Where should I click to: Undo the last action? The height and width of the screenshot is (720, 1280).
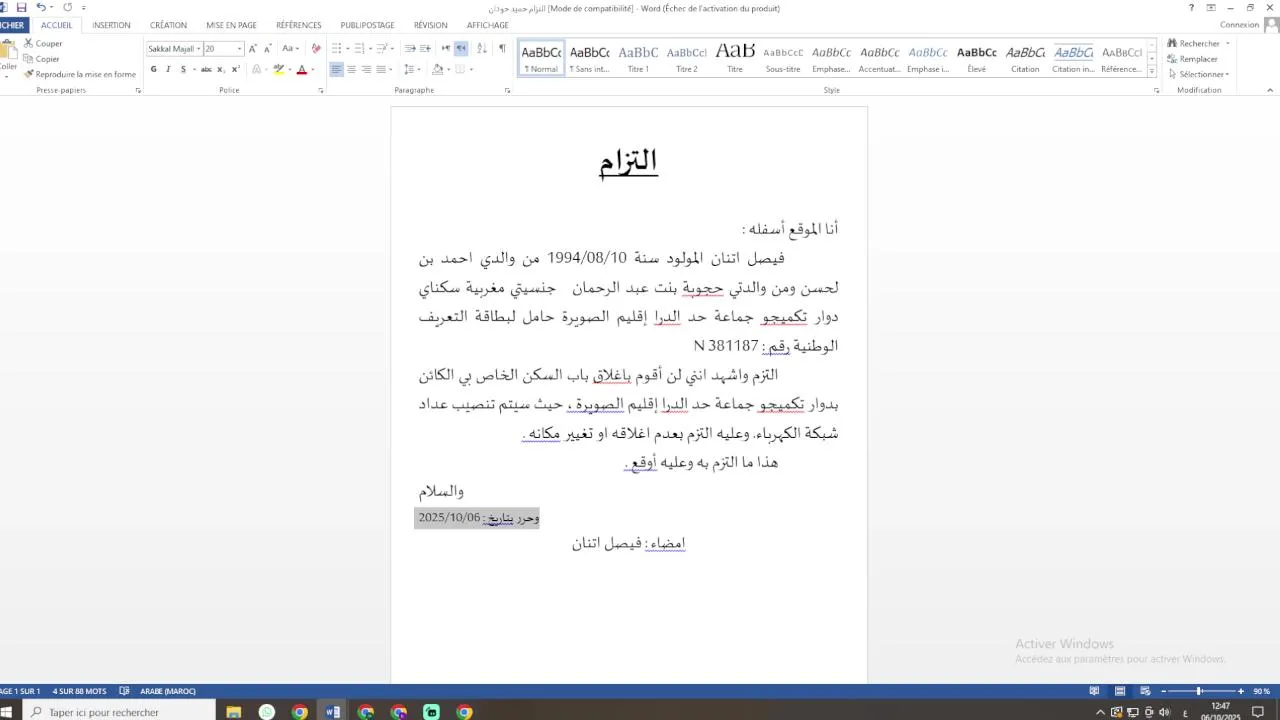41,7
